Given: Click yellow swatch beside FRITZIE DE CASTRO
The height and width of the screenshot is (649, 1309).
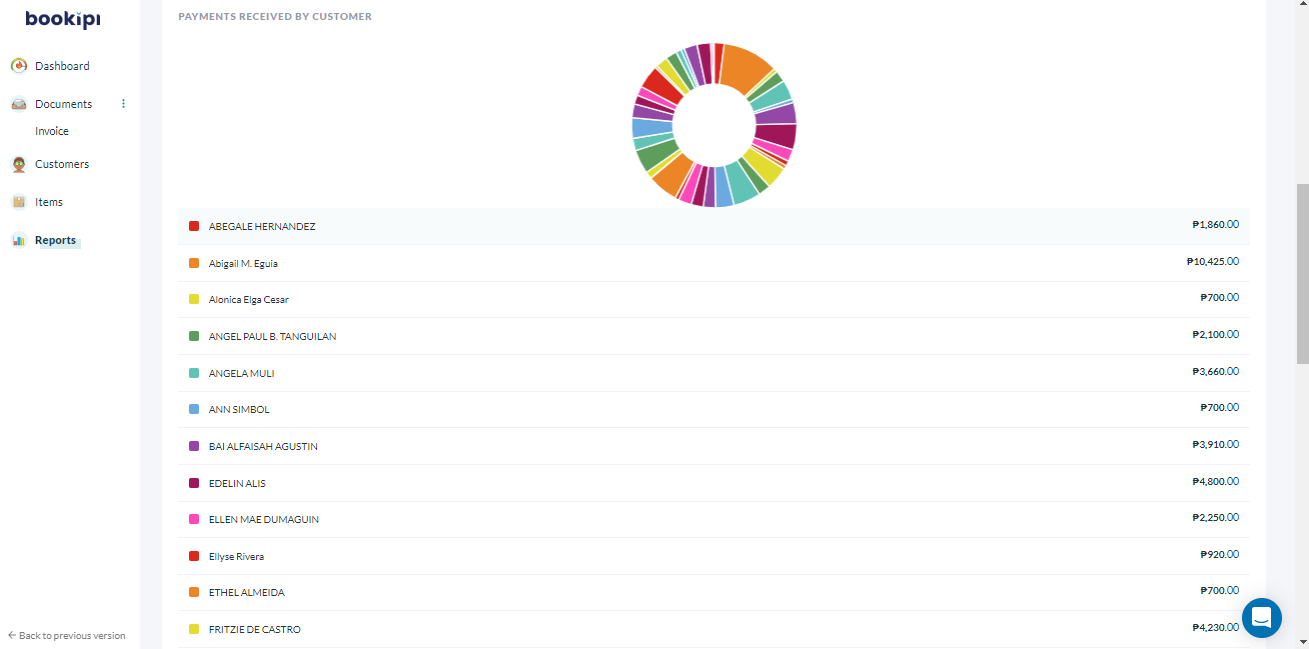Looking at the screenshot, I should click(x=194, y=629).
